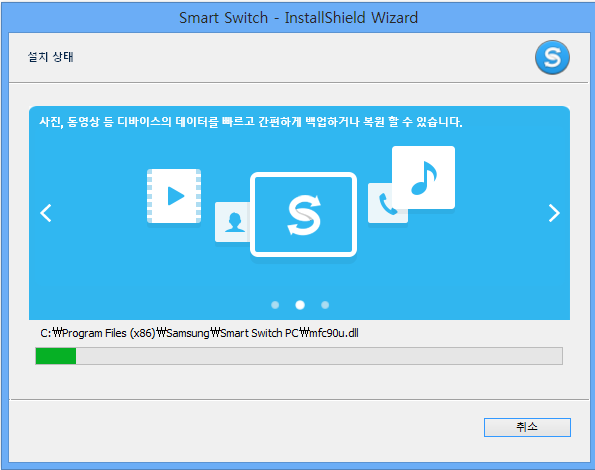Click the mfc90u.dll file path text
595x470 pixels.
click(x=199, y=333)
